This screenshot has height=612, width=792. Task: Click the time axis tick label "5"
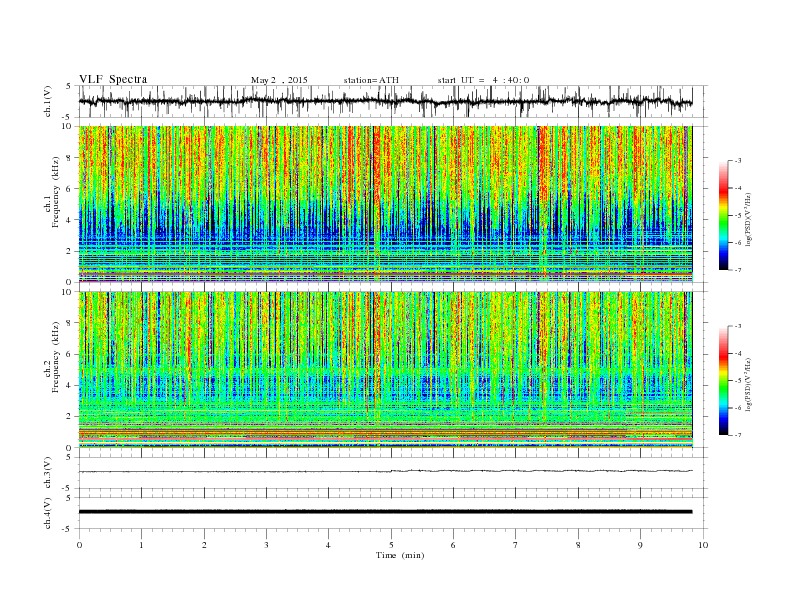point(391,545)
